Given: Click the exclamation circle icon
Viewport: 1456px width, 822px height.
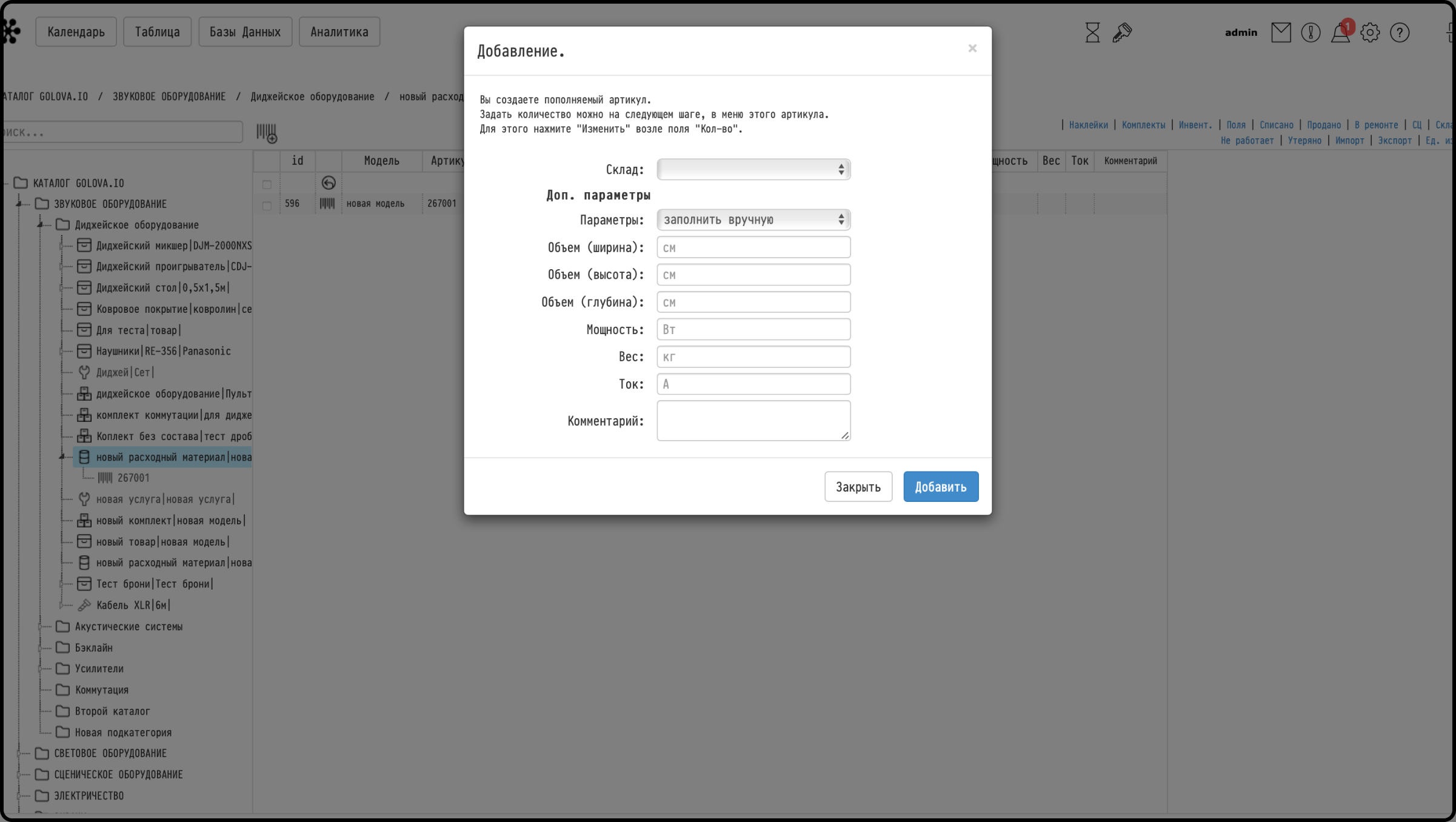Looking at the screenshot, I should pyautogui.click(x=1311, y=32).
